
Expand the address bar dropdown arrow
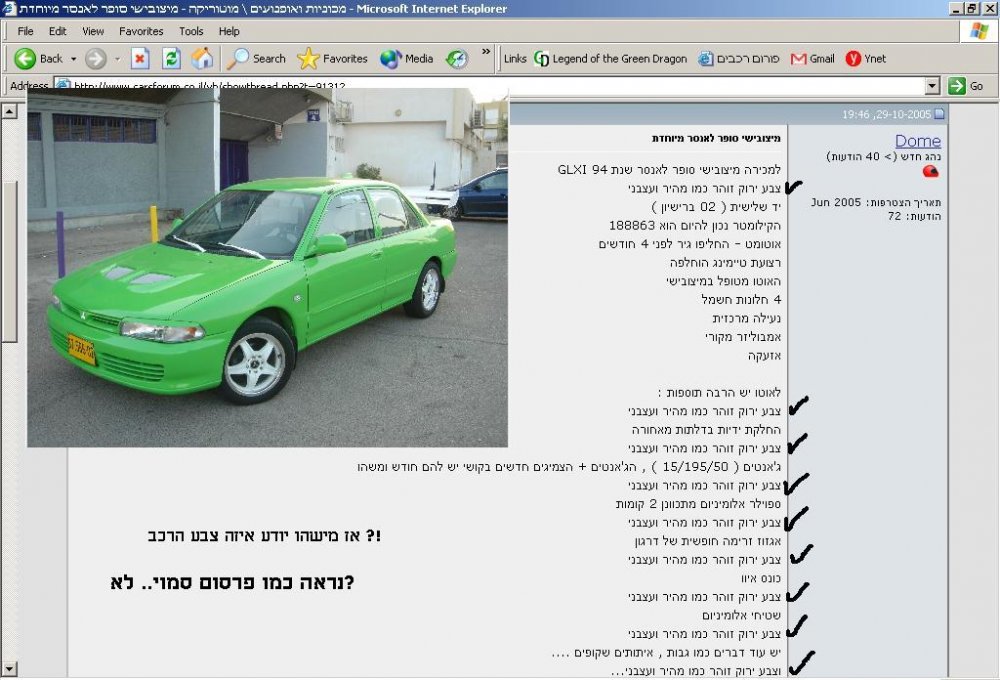[932, 85]
